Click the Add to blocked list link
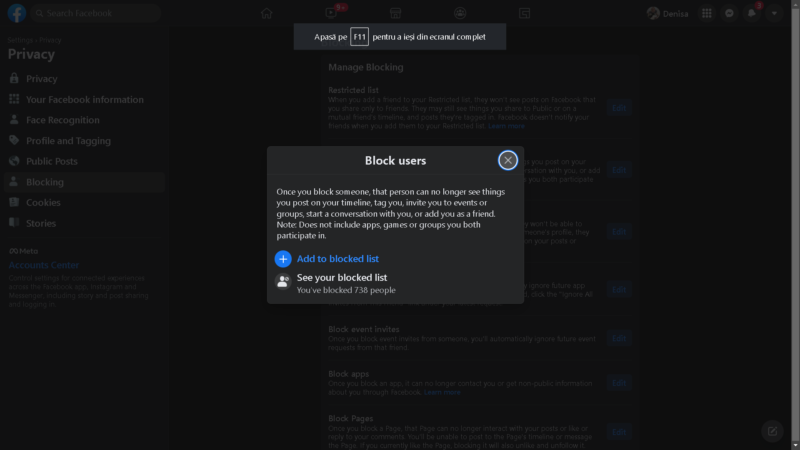The height and width of the screenshot is (450, 800). 340,259
